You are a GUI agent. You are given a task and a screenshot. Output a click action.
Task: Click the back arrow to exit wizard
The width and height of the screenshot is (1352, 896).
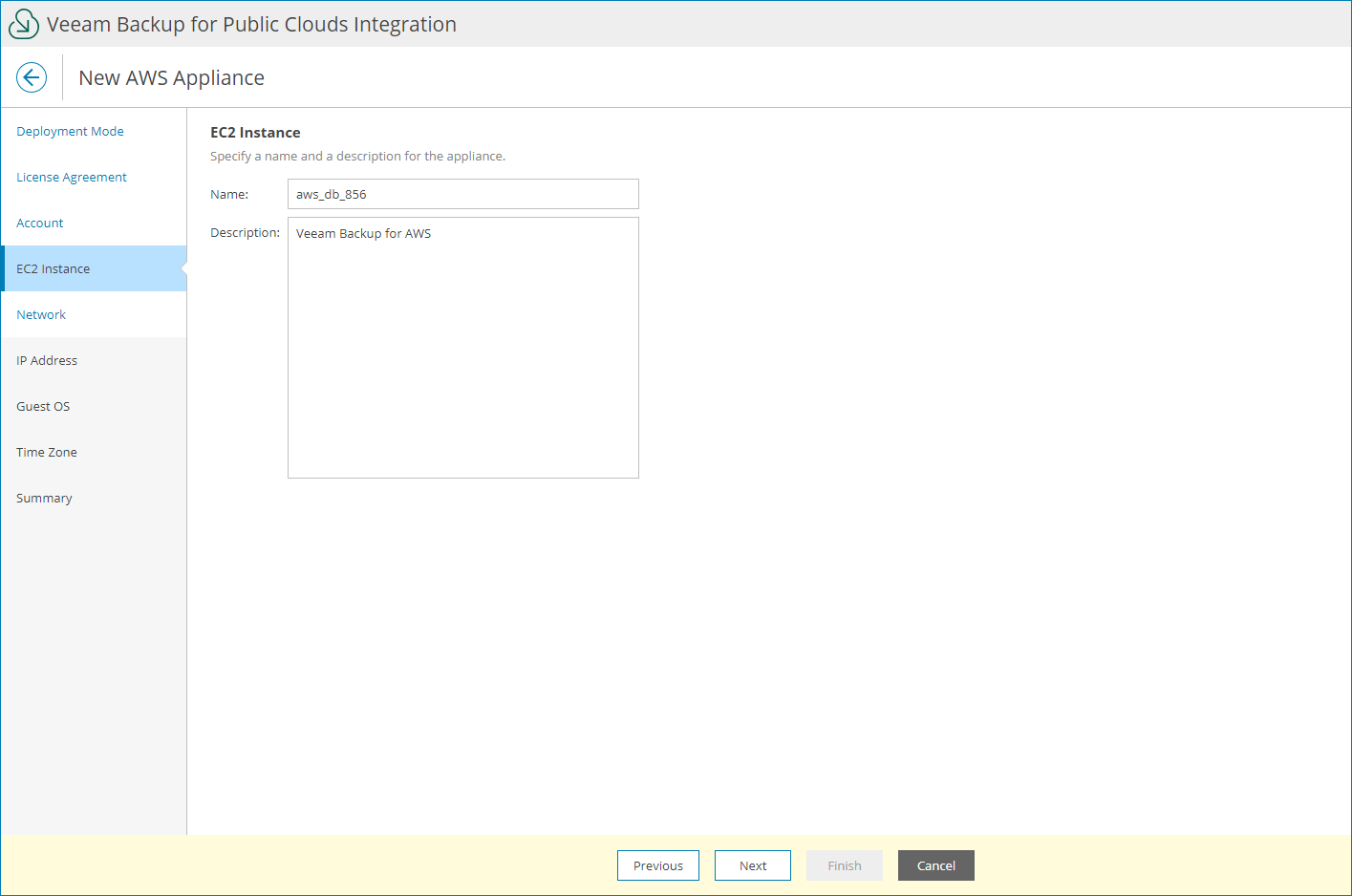tap(32, 76)
